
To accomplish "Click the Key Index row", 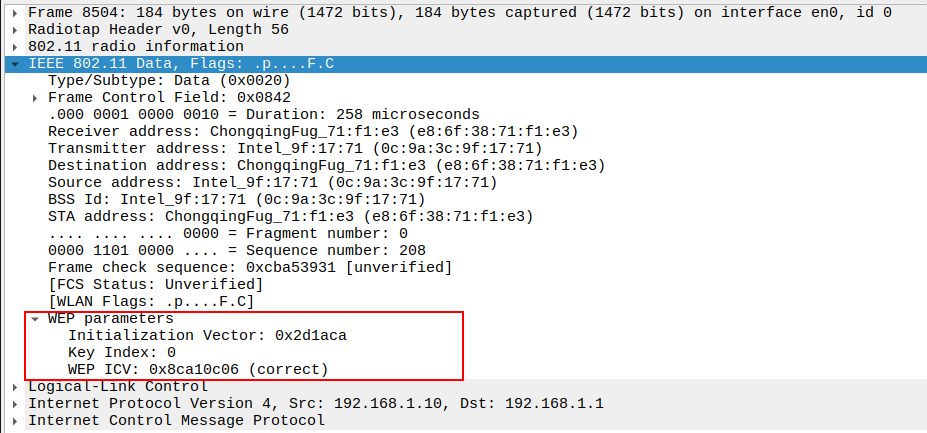I will (121, 353).
